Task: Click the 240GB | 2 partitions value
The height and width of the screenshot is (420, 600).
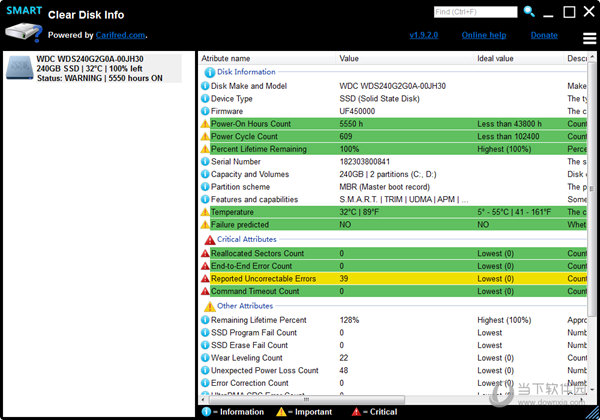Action: 388,174
